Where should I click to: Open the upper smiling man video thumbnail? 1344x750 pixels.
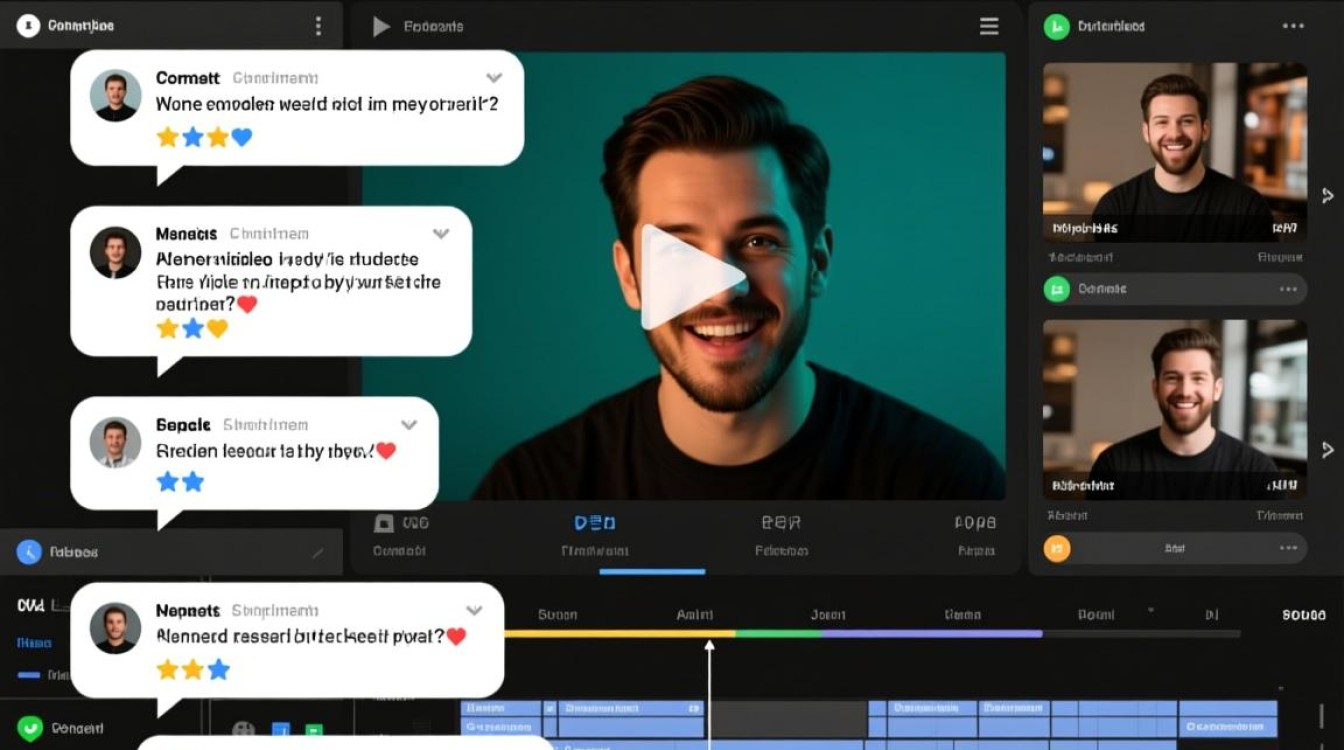(1175, 152)
